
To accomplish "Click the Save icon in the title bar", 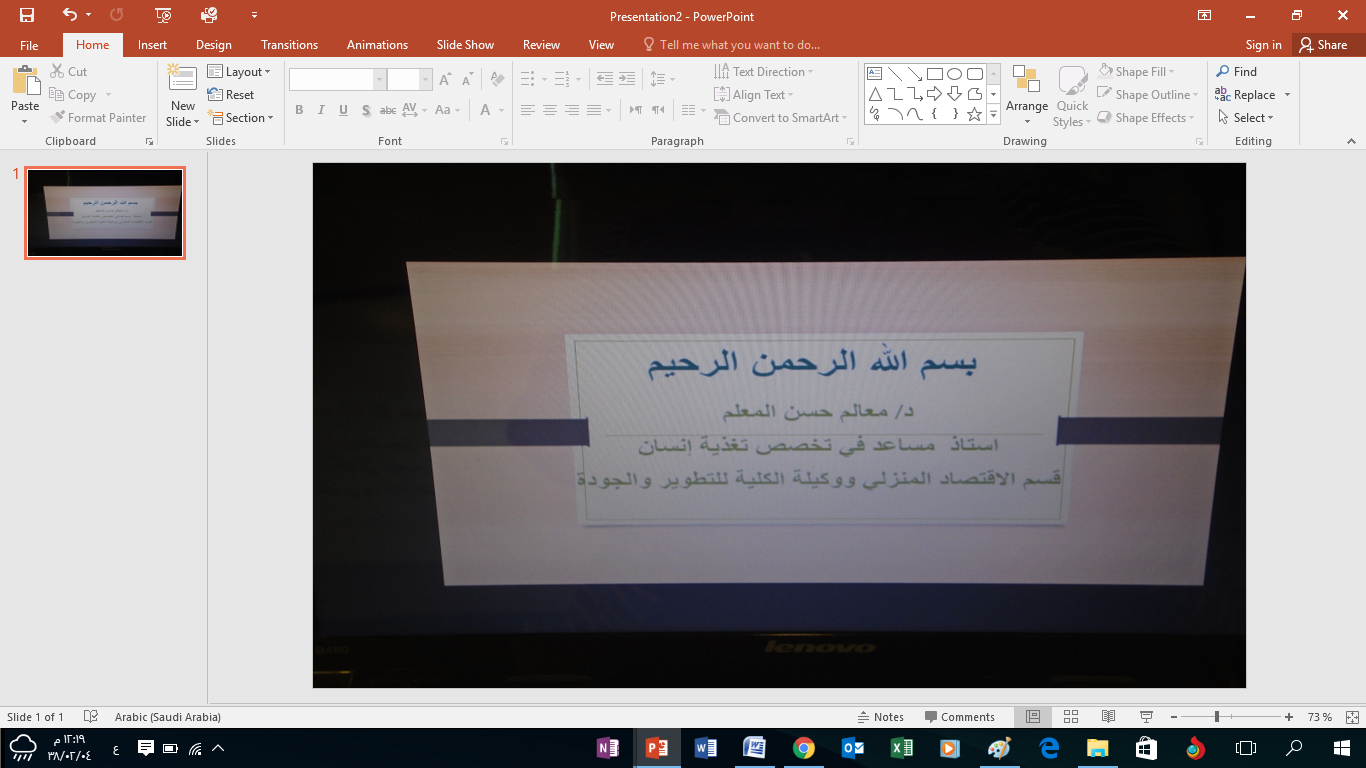I will coord(27,15).
